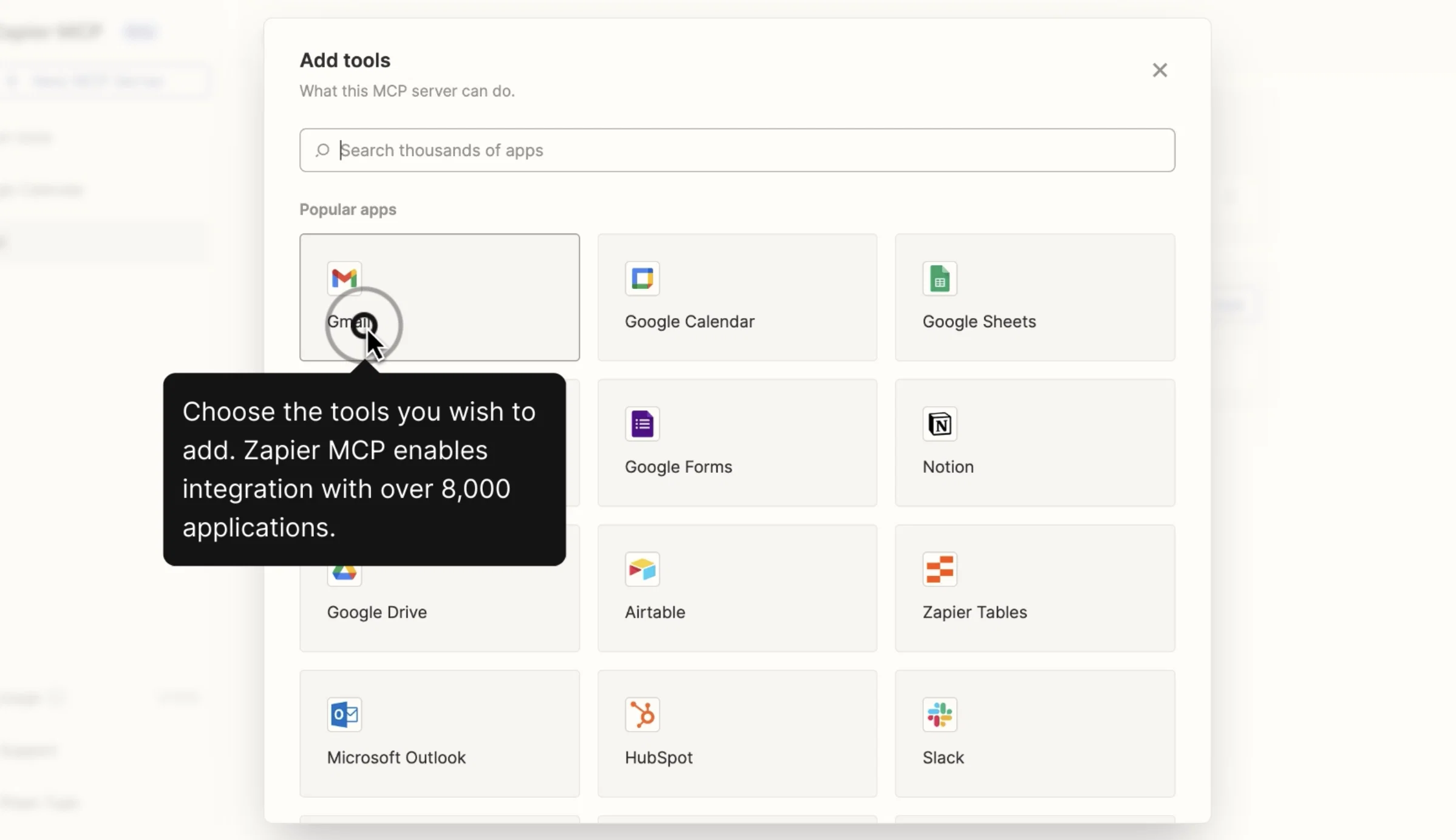Click the Popular apps heading
Image resolution: width=1456 pixels, height=840 pixels.
click(x=347, y=209)
